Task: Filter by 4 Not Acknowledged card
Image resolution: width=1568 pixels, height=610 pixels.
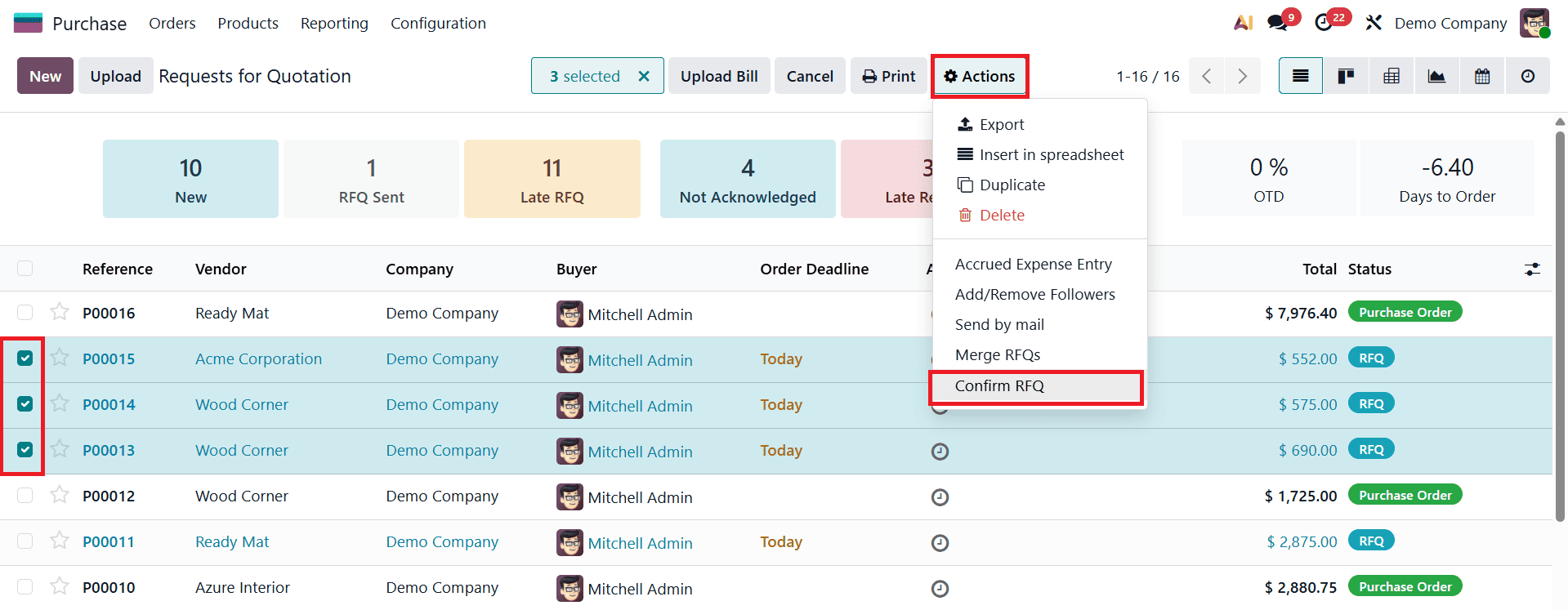Action: [x=748, y=179]
